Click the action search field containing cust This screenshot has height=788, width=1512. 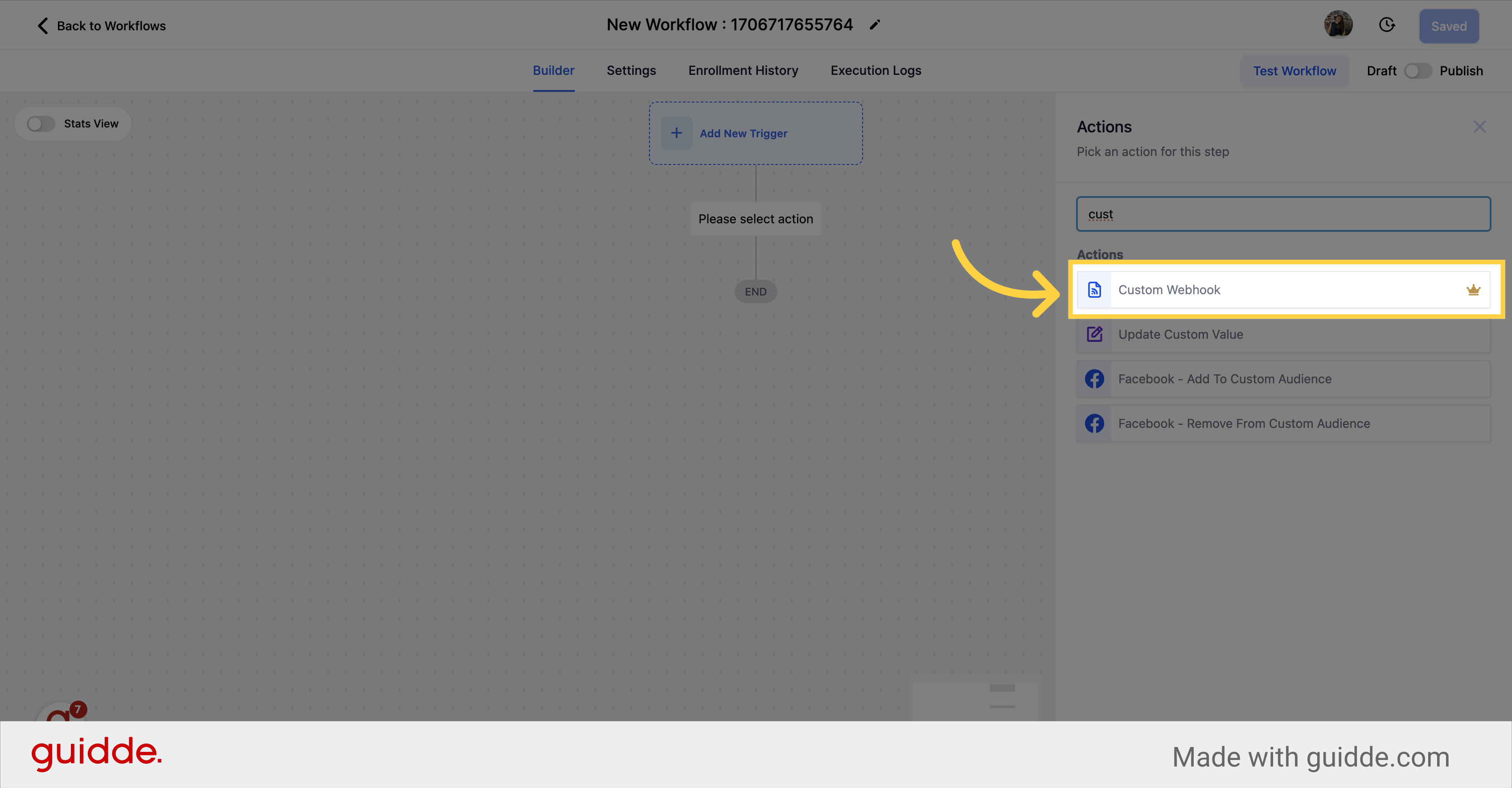[1283, 214]
